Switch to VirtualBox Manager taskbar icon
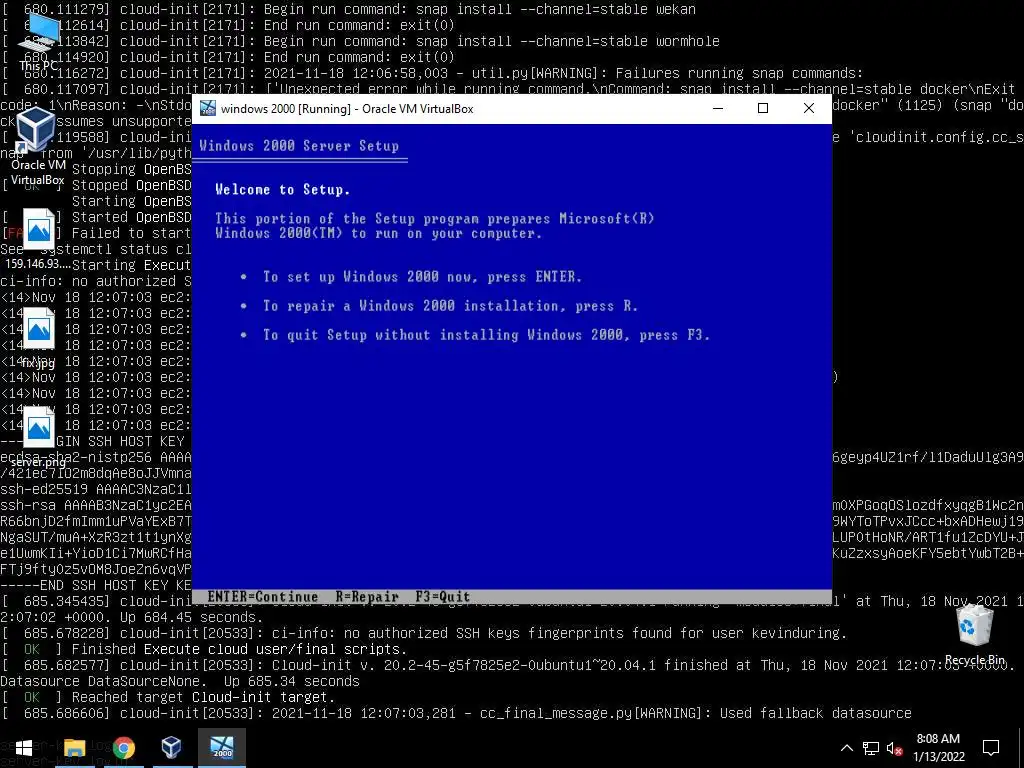Screen dimensions: 1024x768 [x=172, y=748]
